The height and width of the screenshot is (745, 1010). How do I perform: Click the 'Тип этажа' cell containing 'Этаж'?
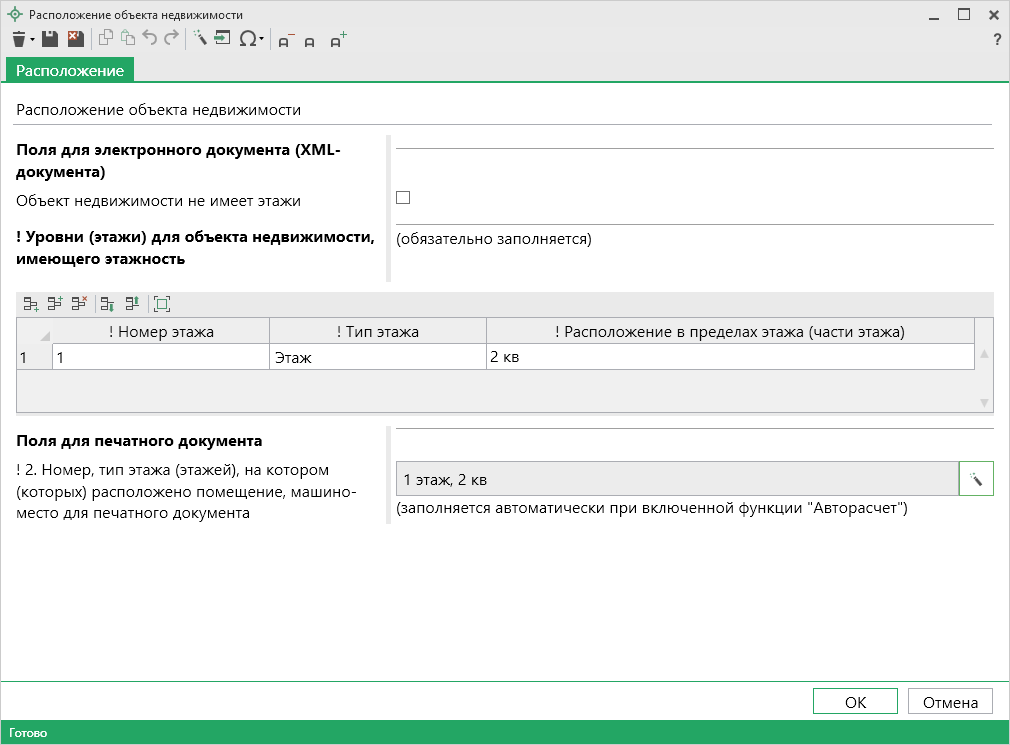[x=377, y=357]
